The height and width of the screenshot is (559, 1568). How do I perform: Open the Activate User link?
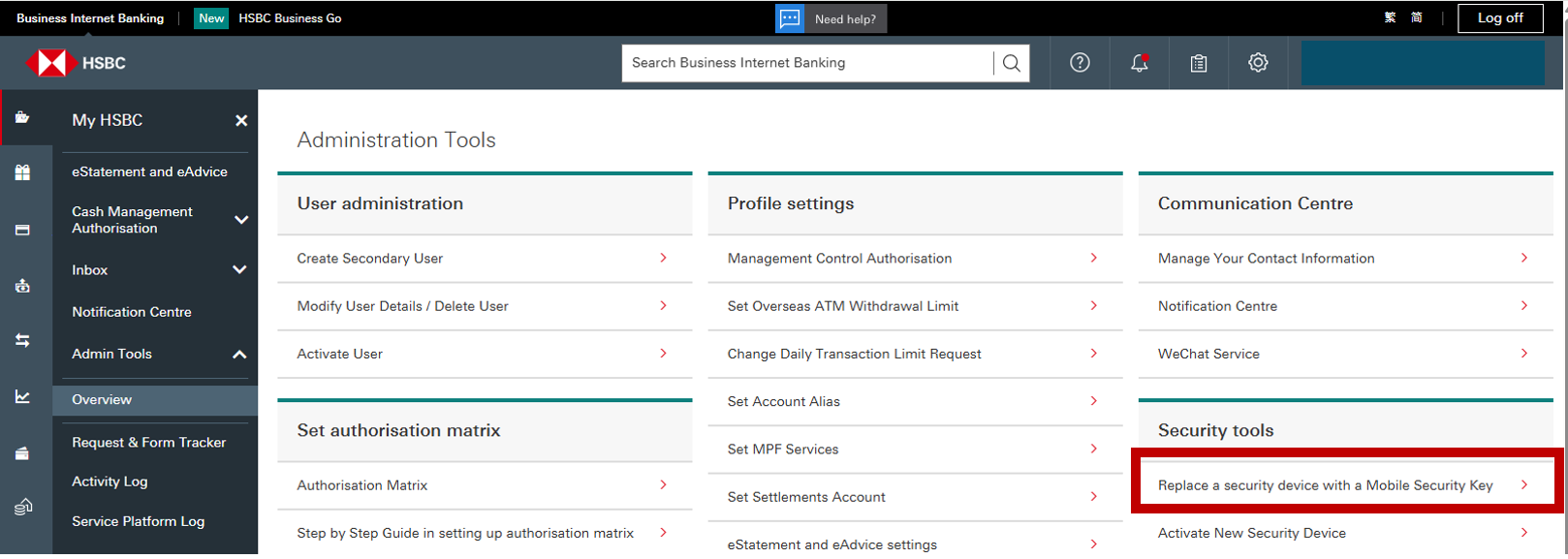(485, 354)
